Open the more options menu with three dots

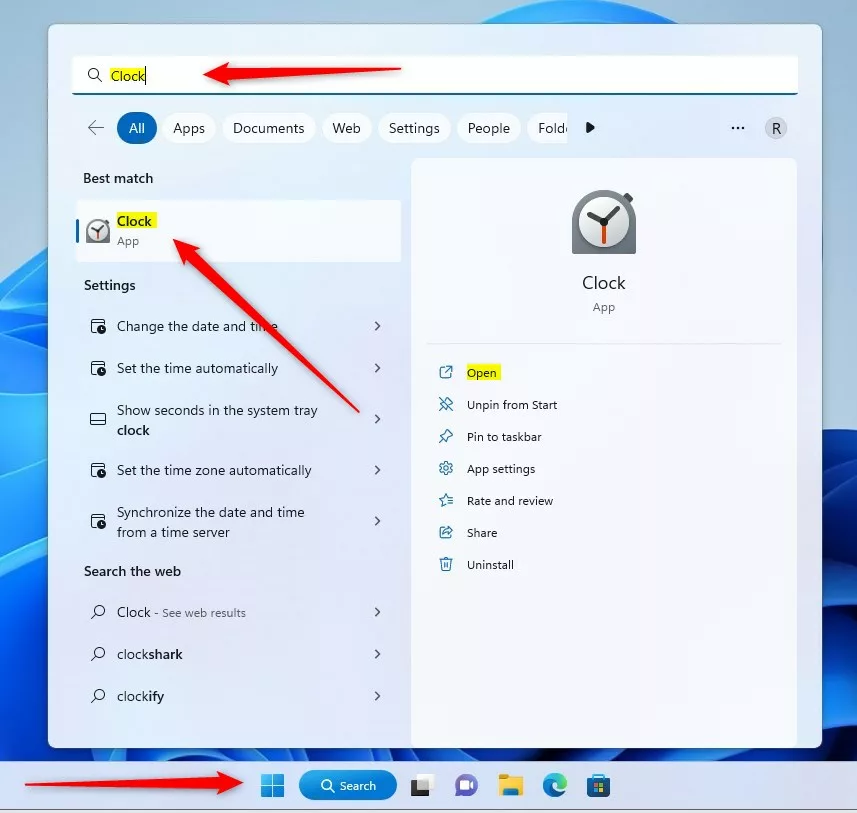click(738, 128)
